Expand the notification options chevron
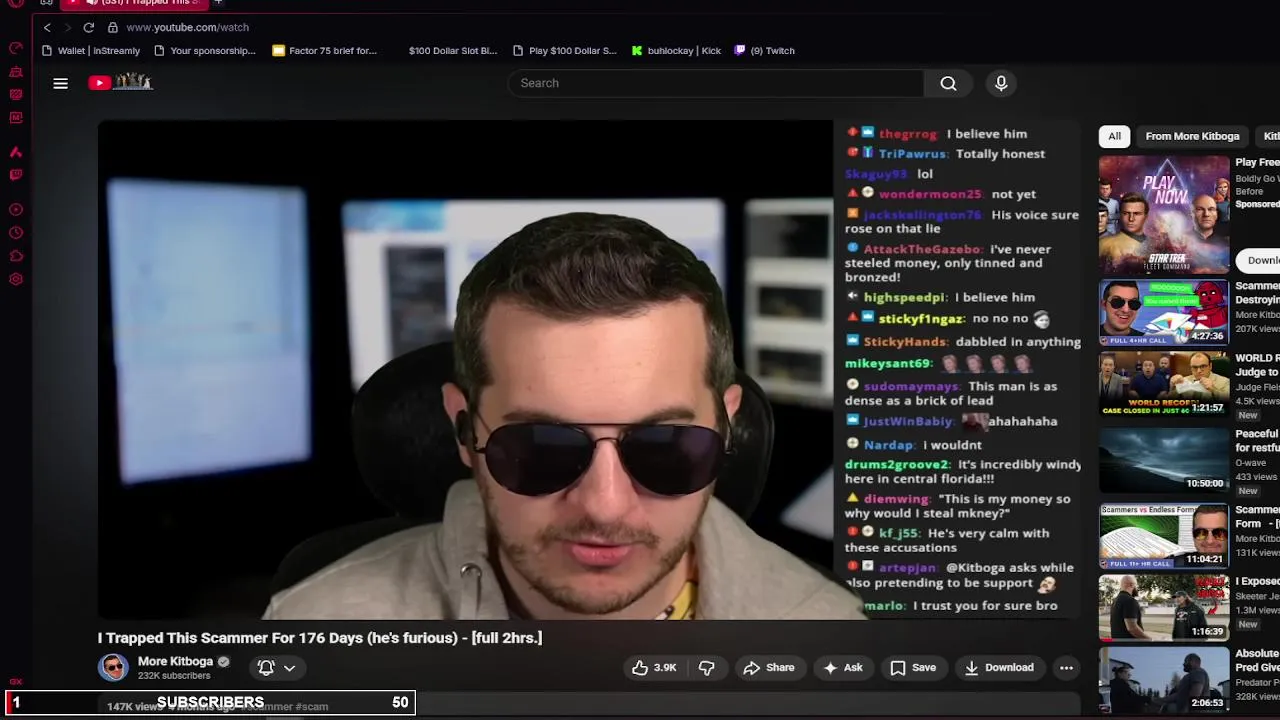This screenshot has width=1280, height=720. point(289,667)
